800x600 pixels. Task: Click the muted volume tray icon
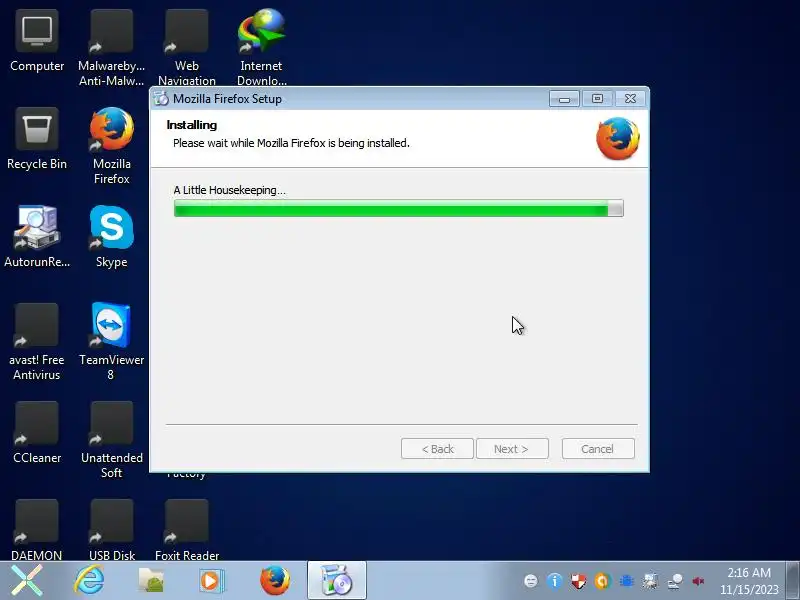click(698, 581)
